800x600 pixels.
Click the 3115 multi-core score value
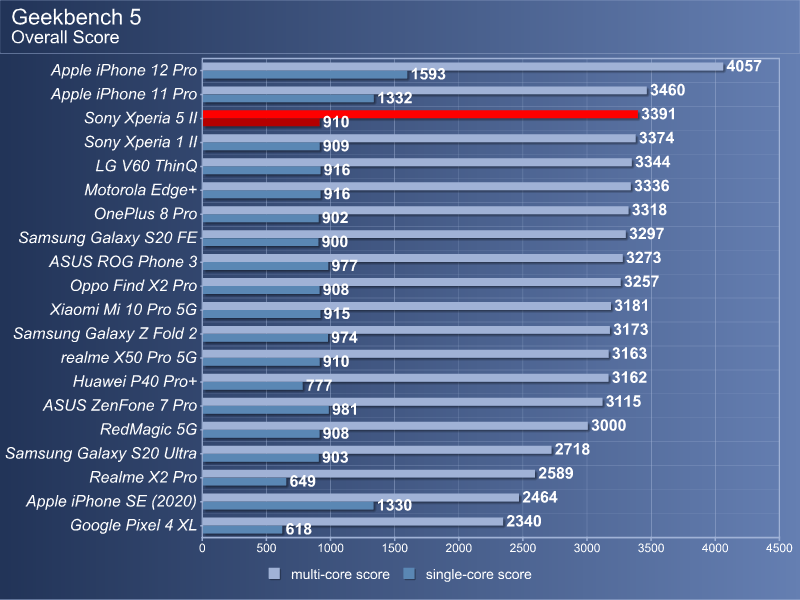pos(623,402)
